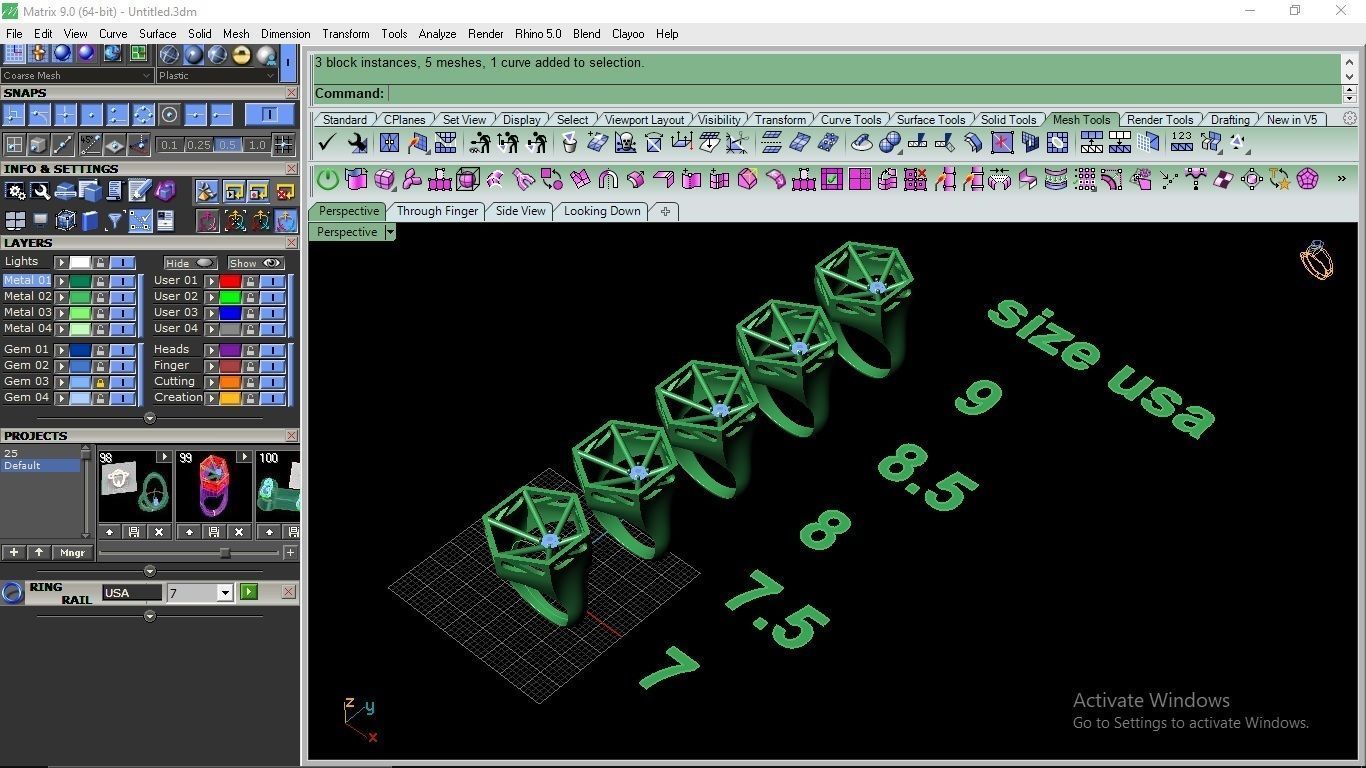Click the orange ring viewport icon
The width and height of the screenshot is (1366, 768).
coord(1317,260)
